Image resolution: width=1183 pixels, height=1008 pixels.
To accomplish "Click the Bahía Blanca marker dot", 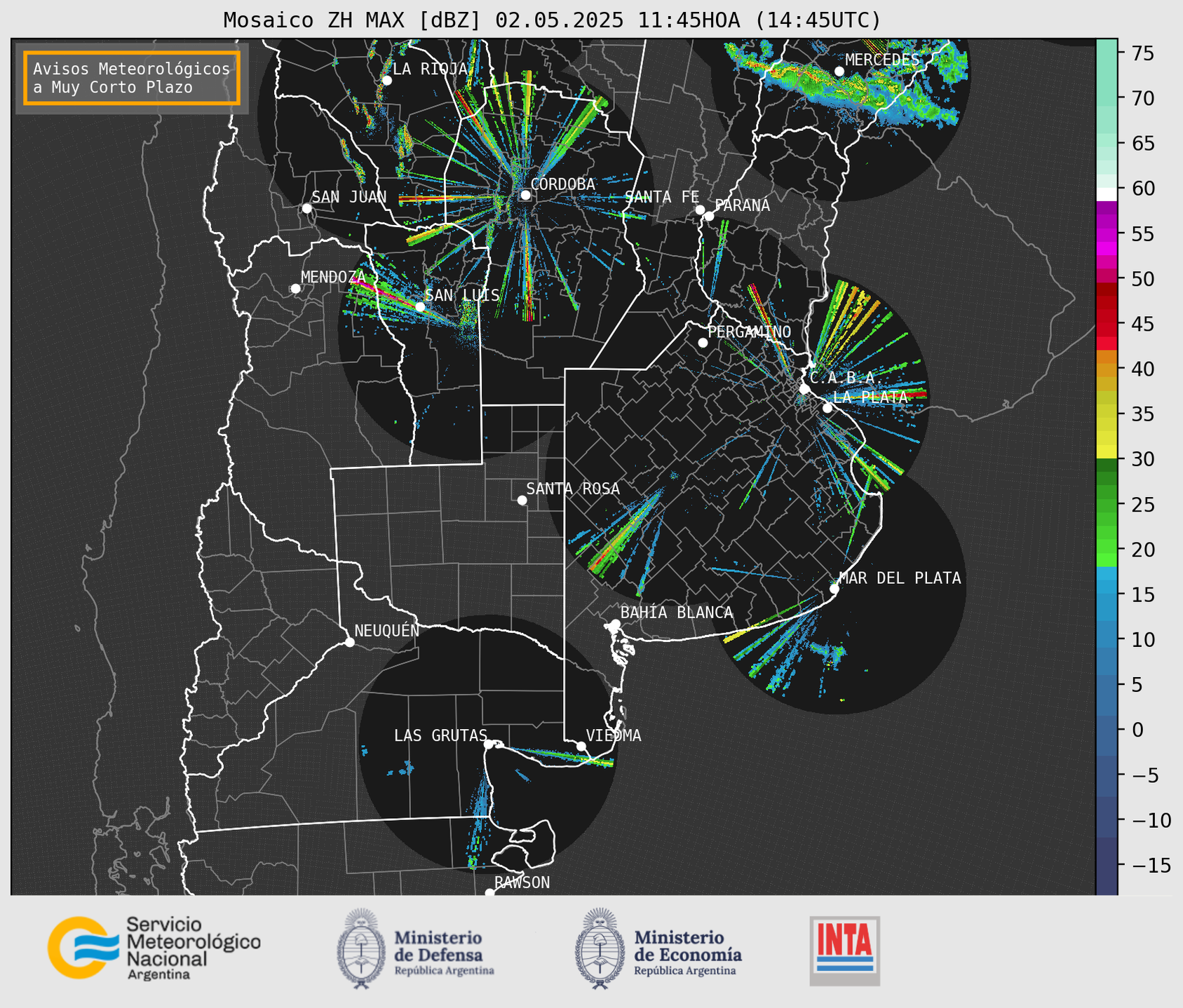I will (x=615, y=624).
